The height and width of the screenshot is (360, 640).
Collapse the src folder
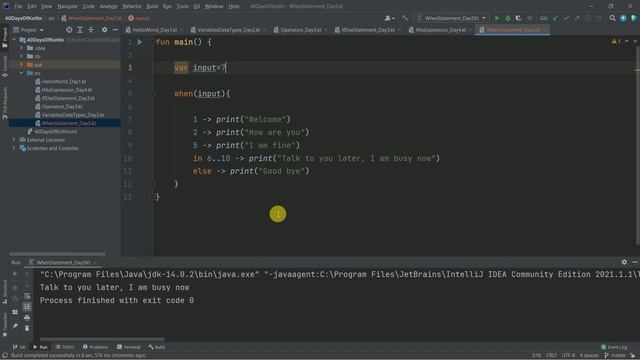(22, 73)
